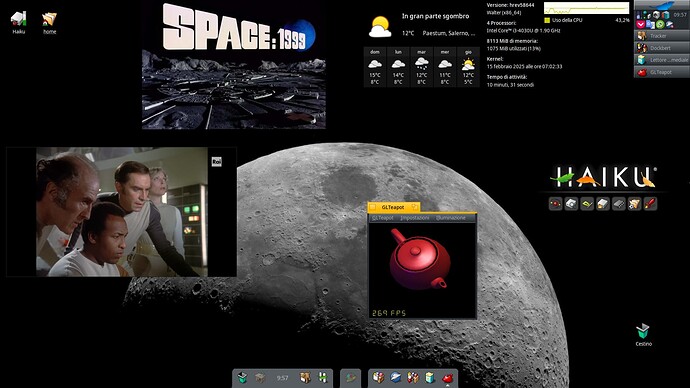
Task: Click the 9:57 clock in the bottom dock
Action: [x=282, y=378]
